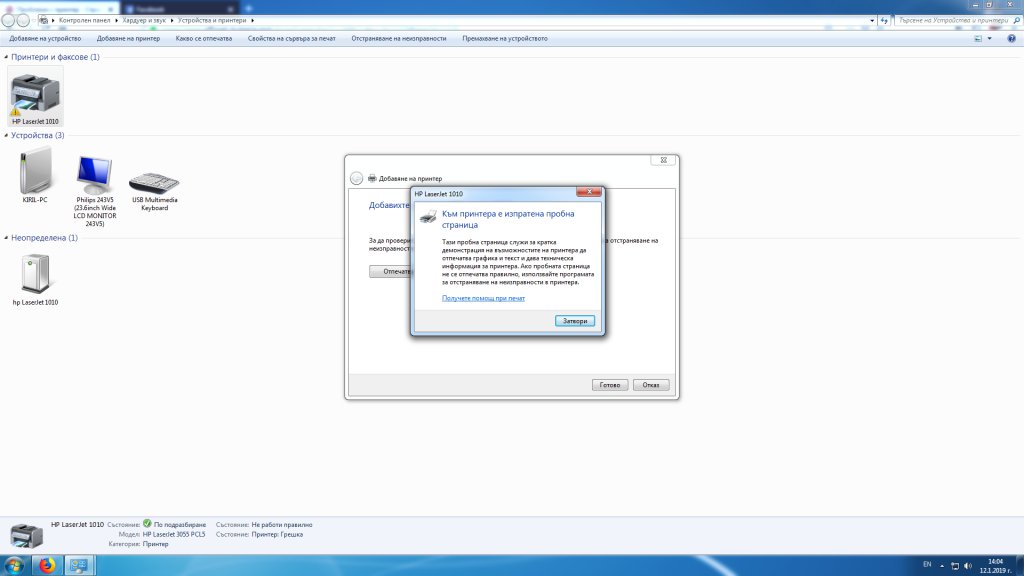Click the default status green checkmark
The width and height of the screenshot is (1024, 576).
pyautogui.click(x=147, y=524)
